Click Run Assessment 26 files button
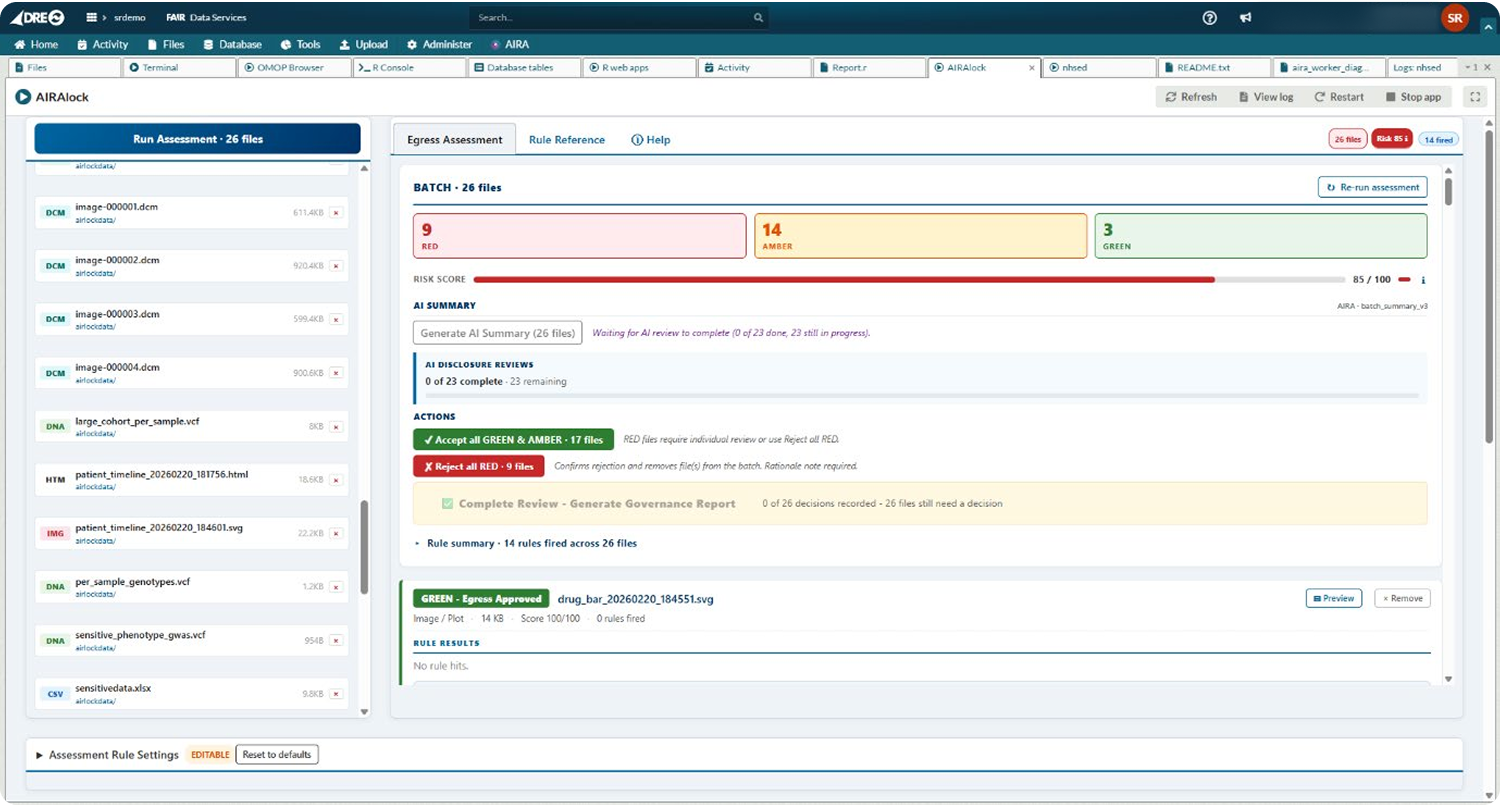Screen dimensions: 1500x805 [198, 139]
